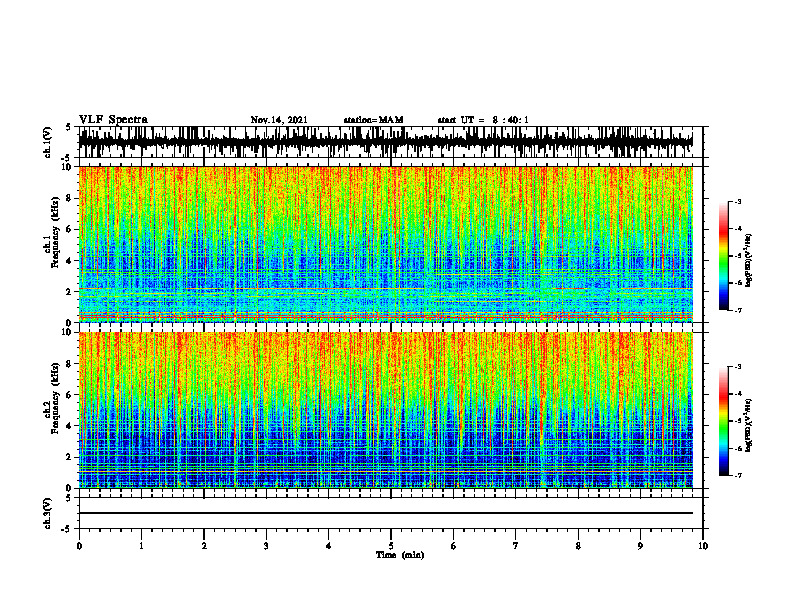
Task: Click inside the ch.2 spectrogram
Action: pos(386,410)
